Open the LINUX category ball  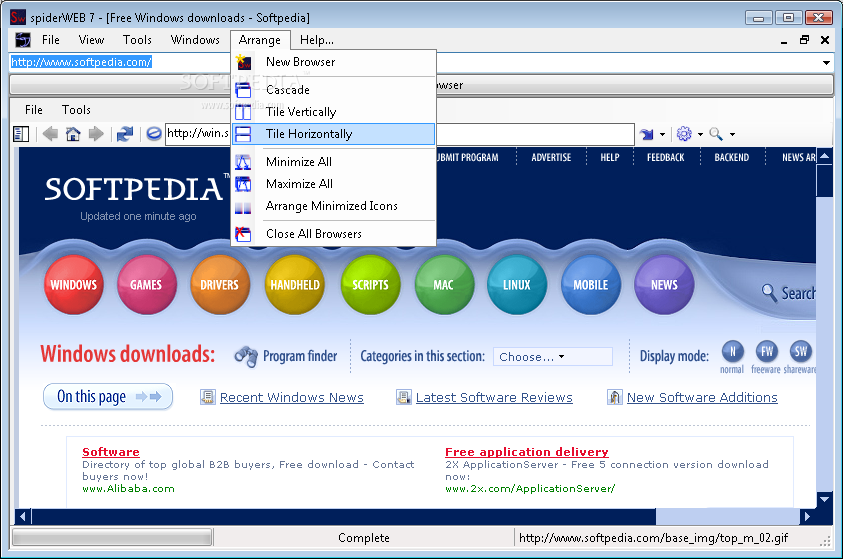tap(517, 285)
